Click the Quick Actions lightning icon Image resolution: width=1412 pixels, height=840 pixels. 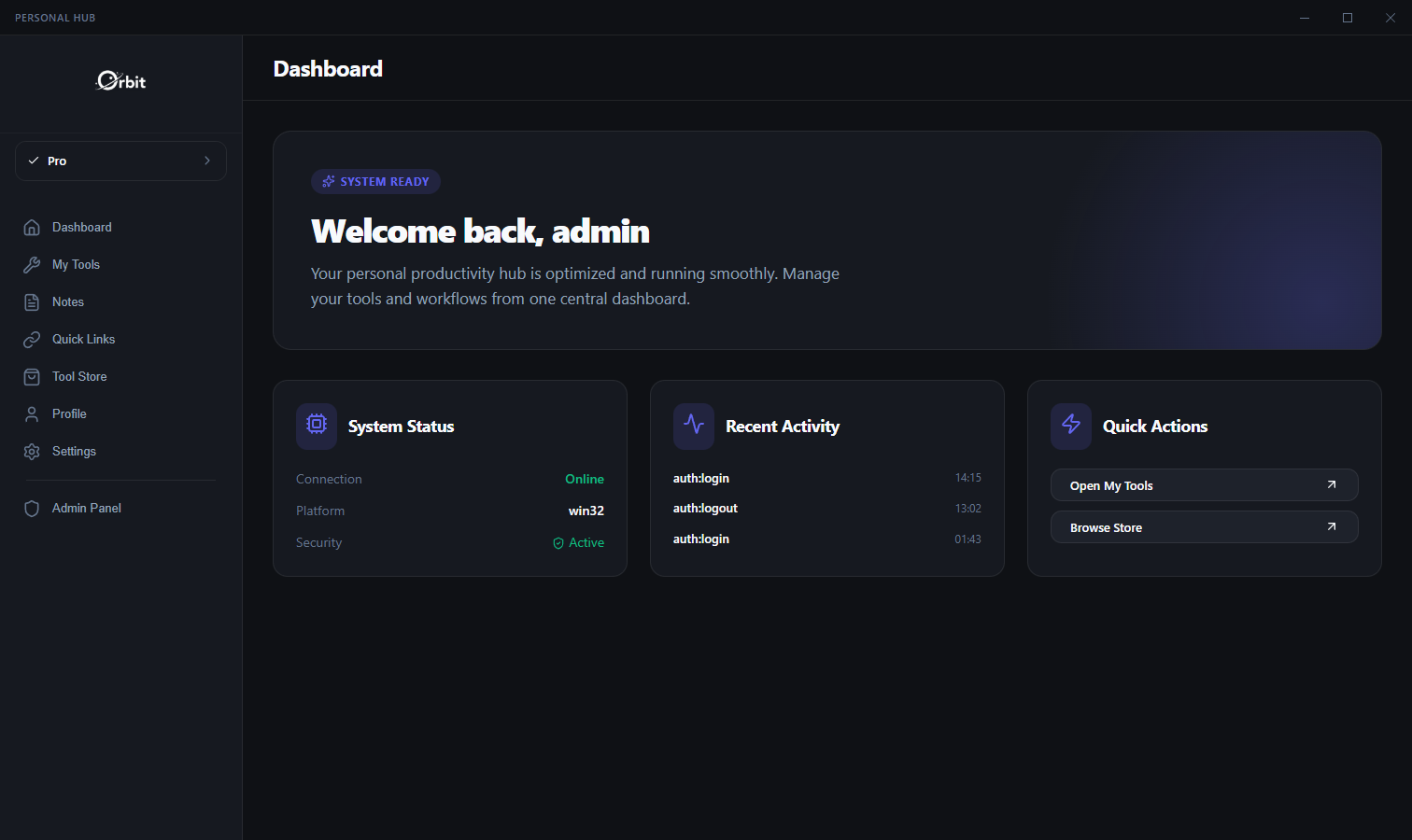1070,426
